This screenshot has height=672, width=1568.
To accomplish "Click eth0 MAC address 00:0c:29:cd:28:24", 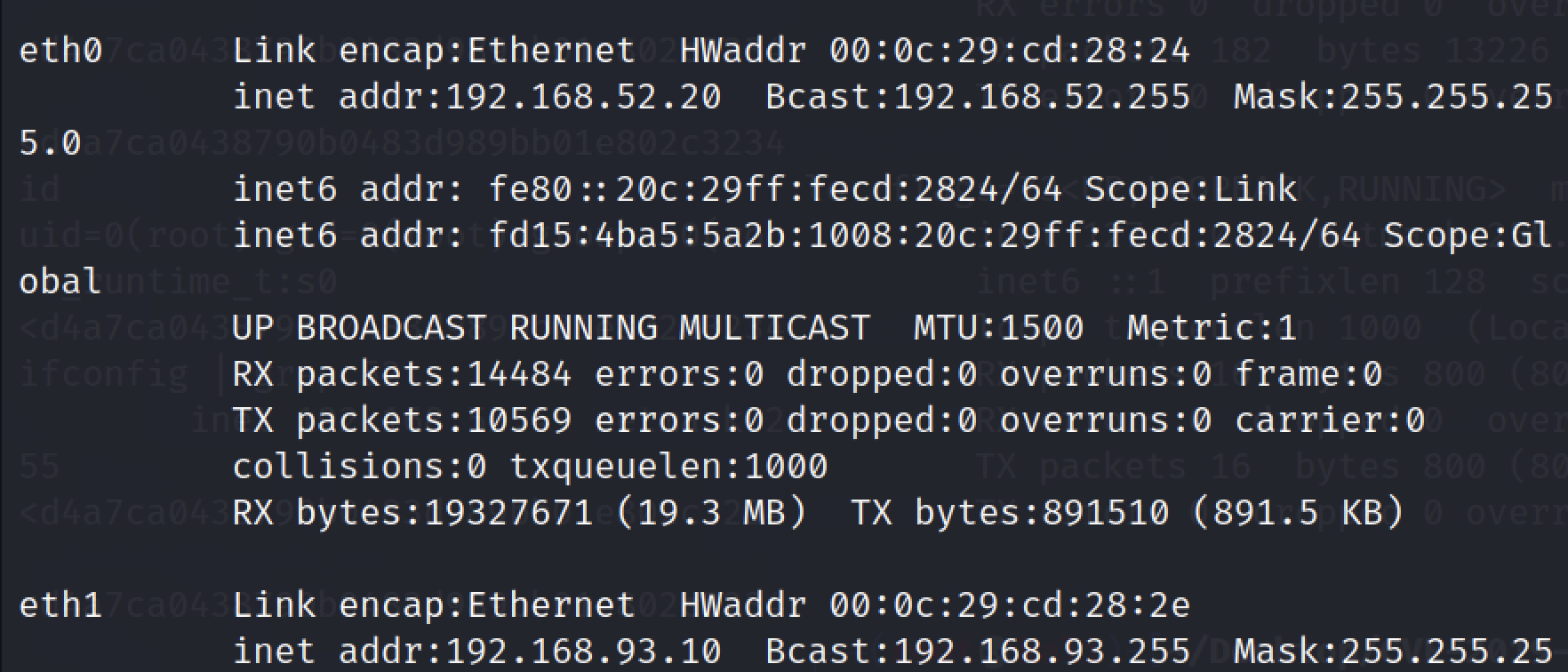I will tap(1009, 51).
